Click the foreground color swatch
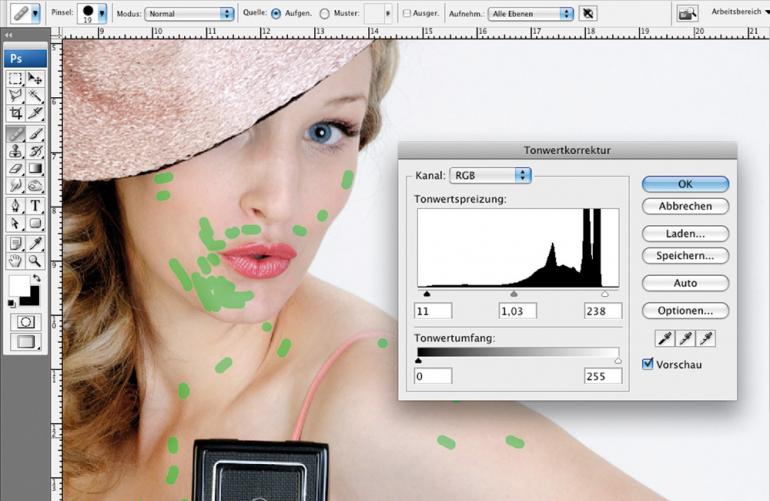This screenshot has width=770, height=501. click(18, 285)
